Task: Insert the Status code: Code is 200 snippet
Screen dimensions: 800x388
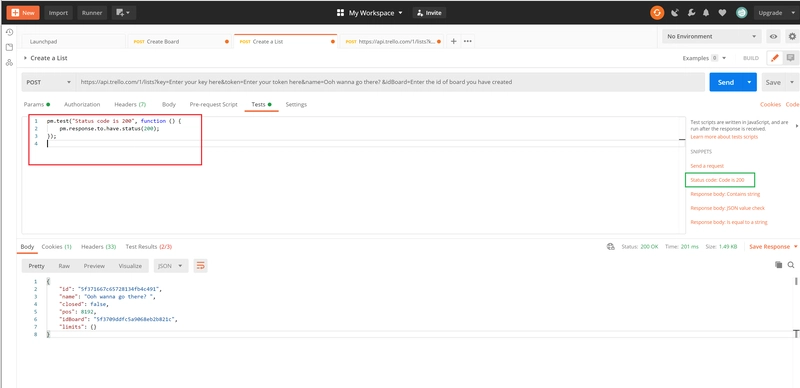Action: click(x=717, y=180)
